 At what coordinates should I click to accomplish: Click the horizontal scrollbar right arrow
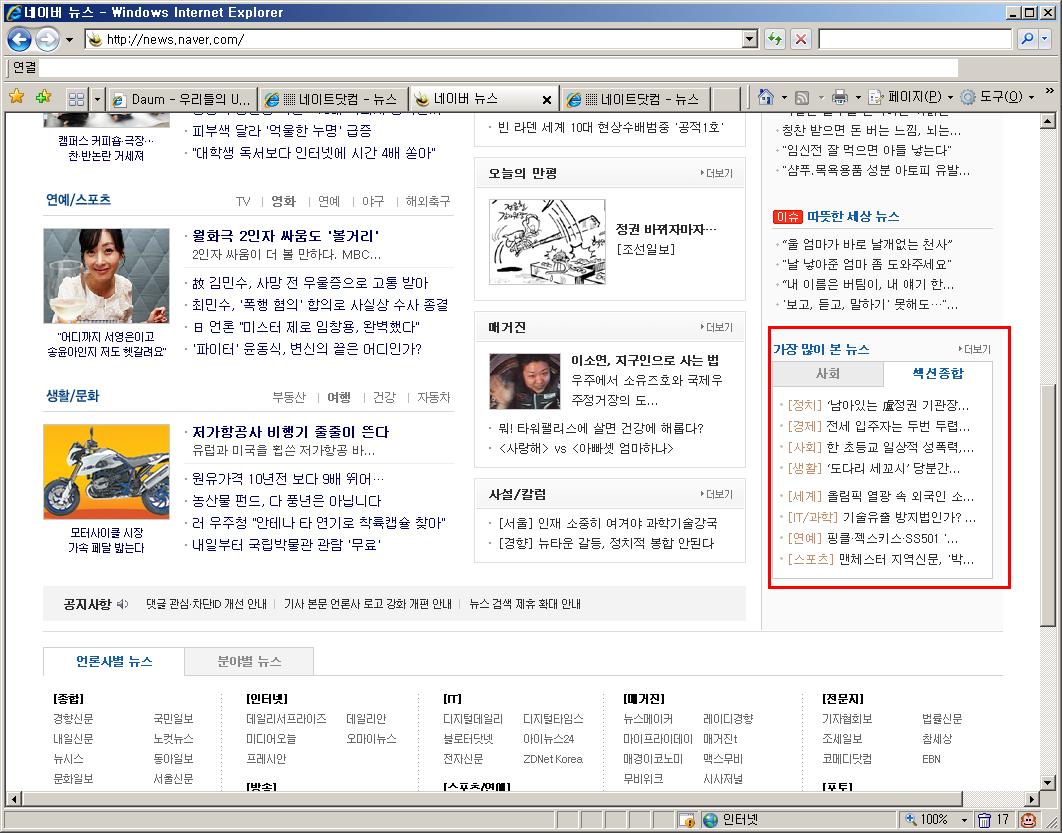coord(1032,799)
